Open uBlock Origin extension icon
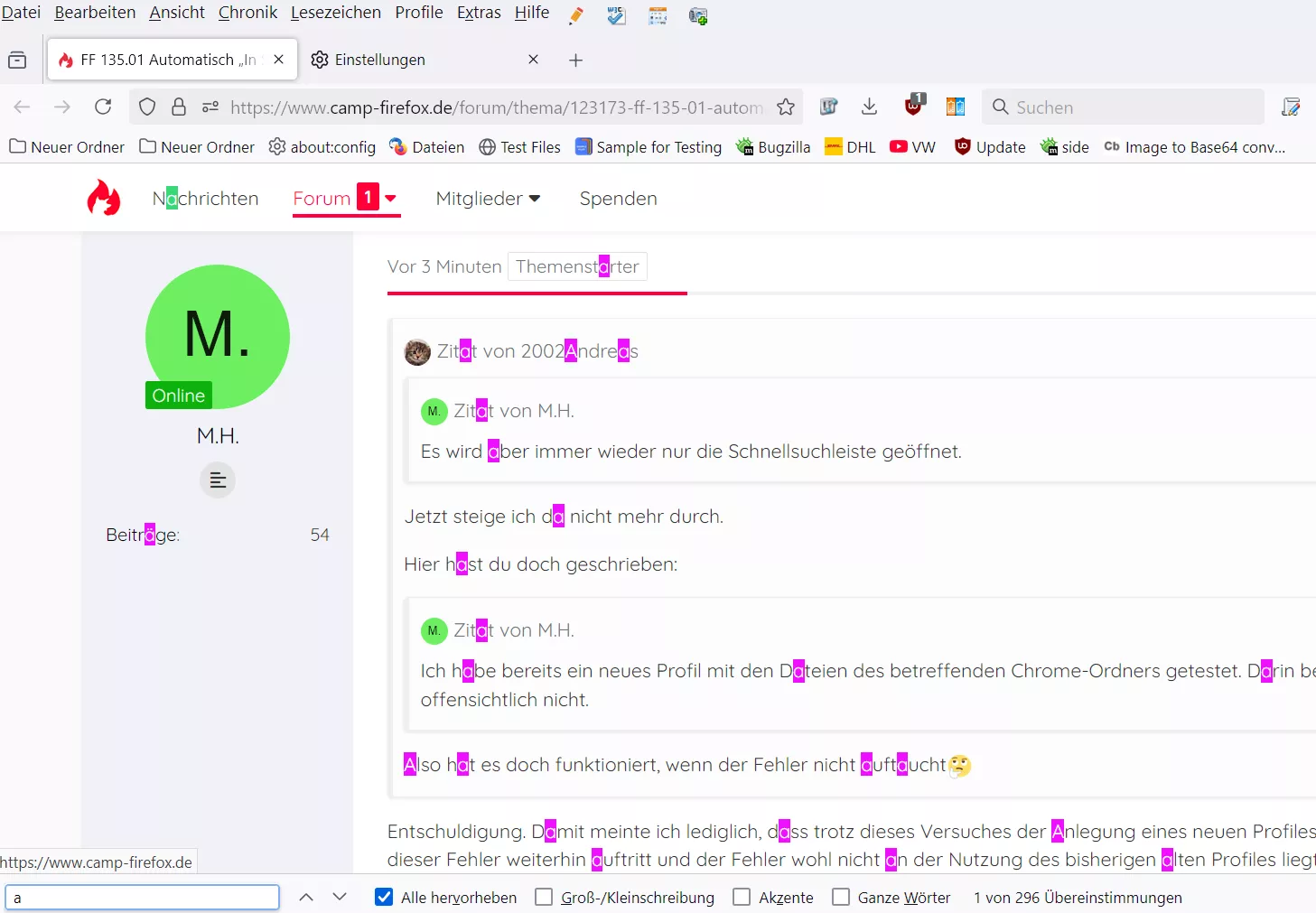 tap(915, 105)
